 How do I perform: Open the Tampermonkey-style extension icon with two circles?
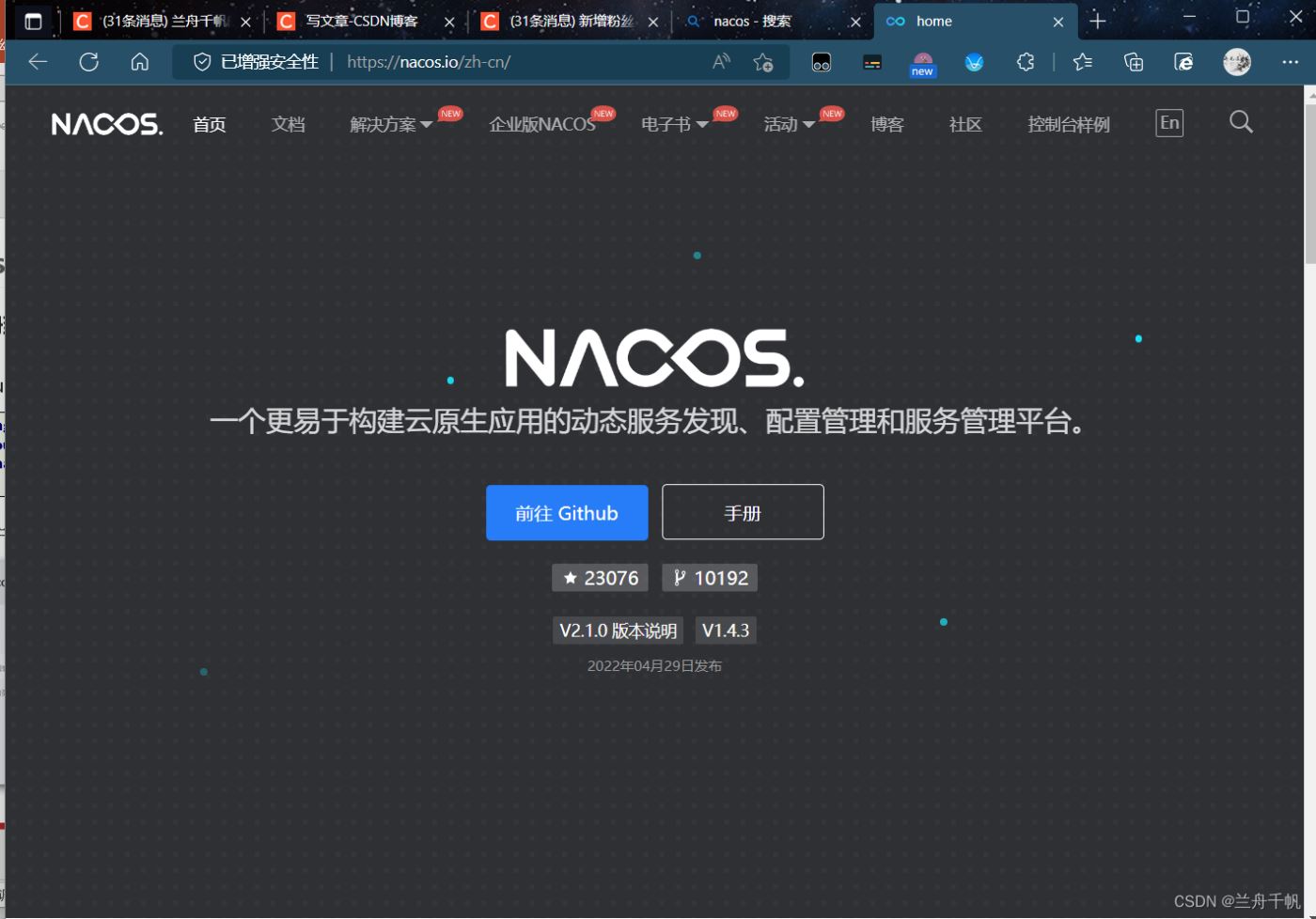click(822, 63)
